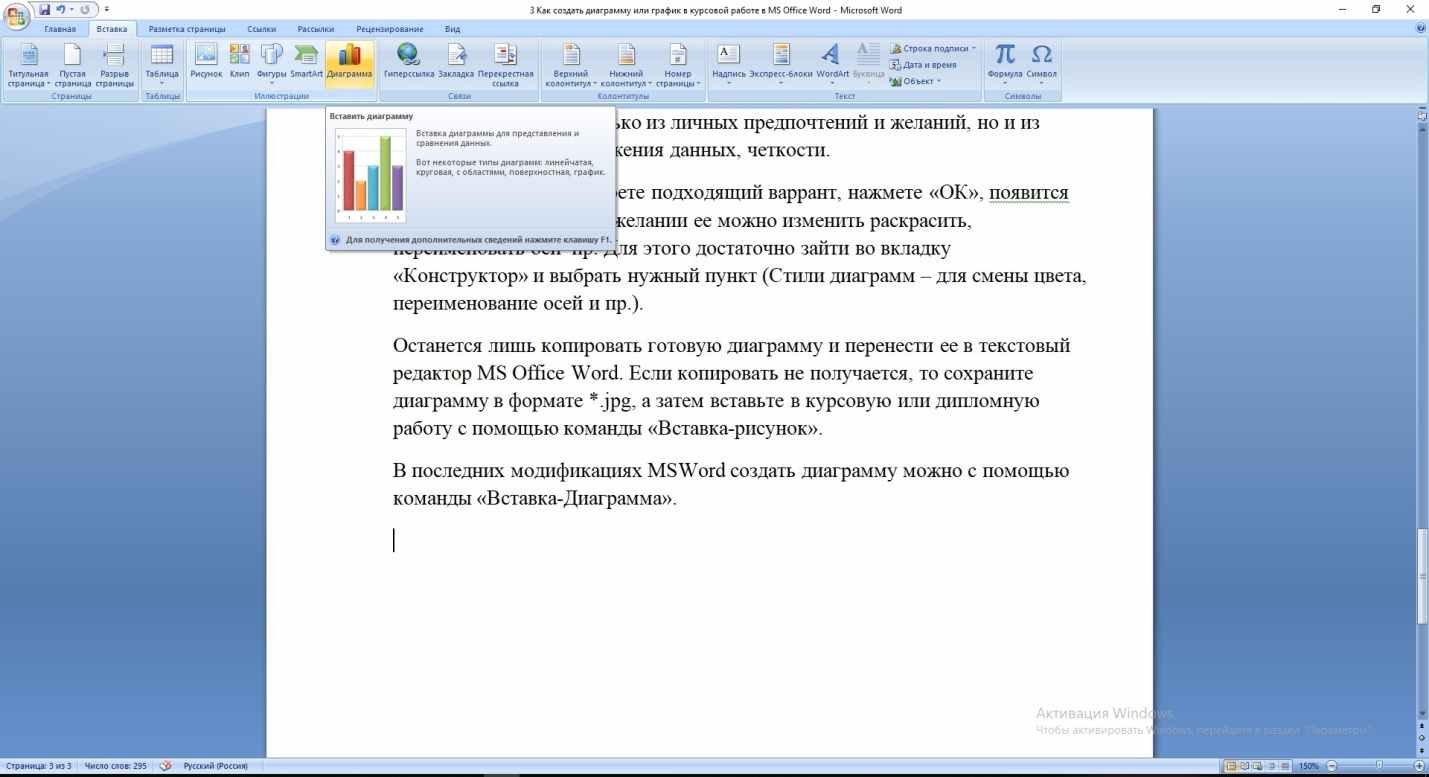
Task: Open Титульная страница cover page gallery
Action: point(28,64)
